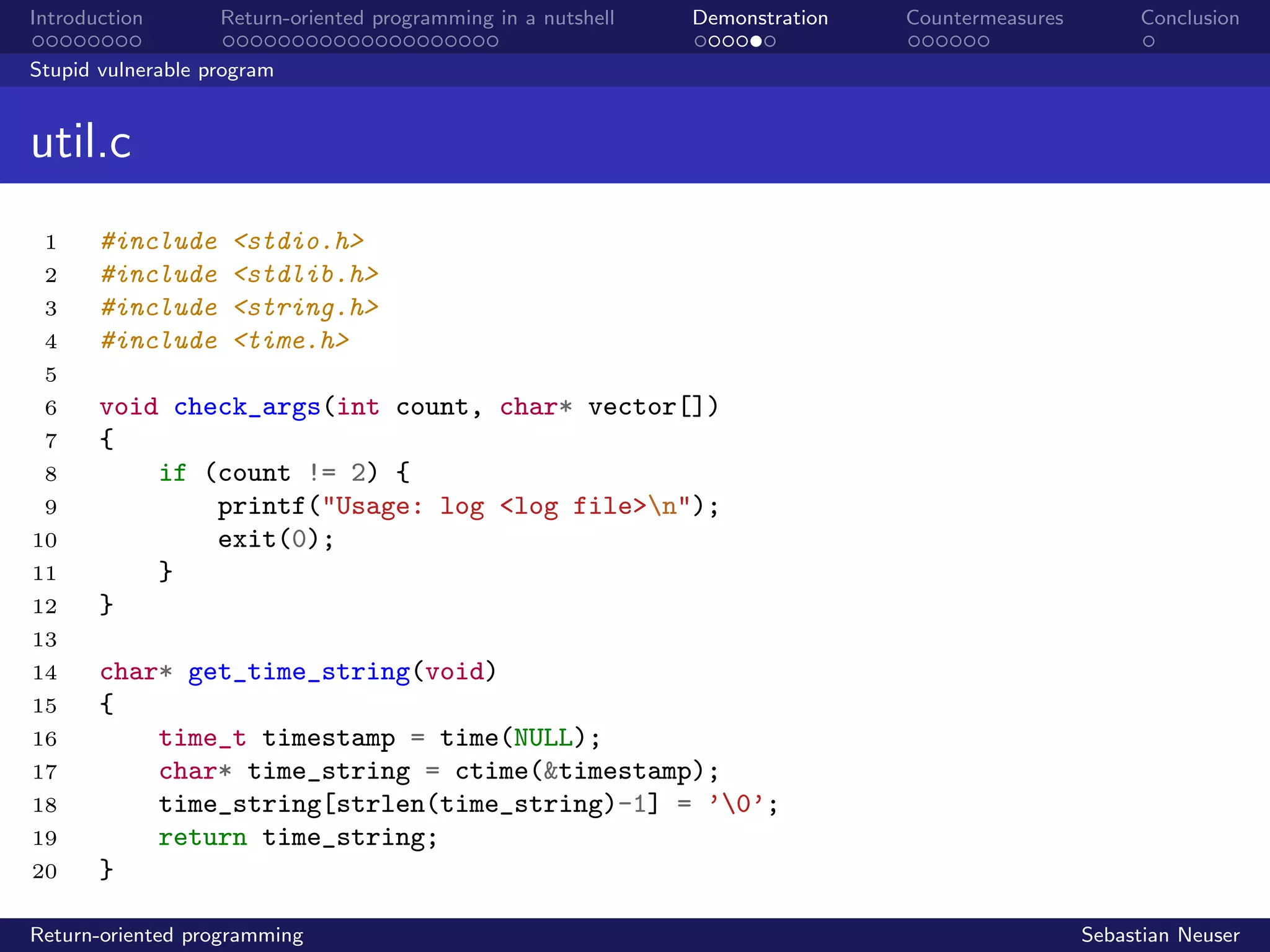Click first dot under Return-oriented programming section
Viewport: 1270px width, 952px height.
click(x=229, y=42)
